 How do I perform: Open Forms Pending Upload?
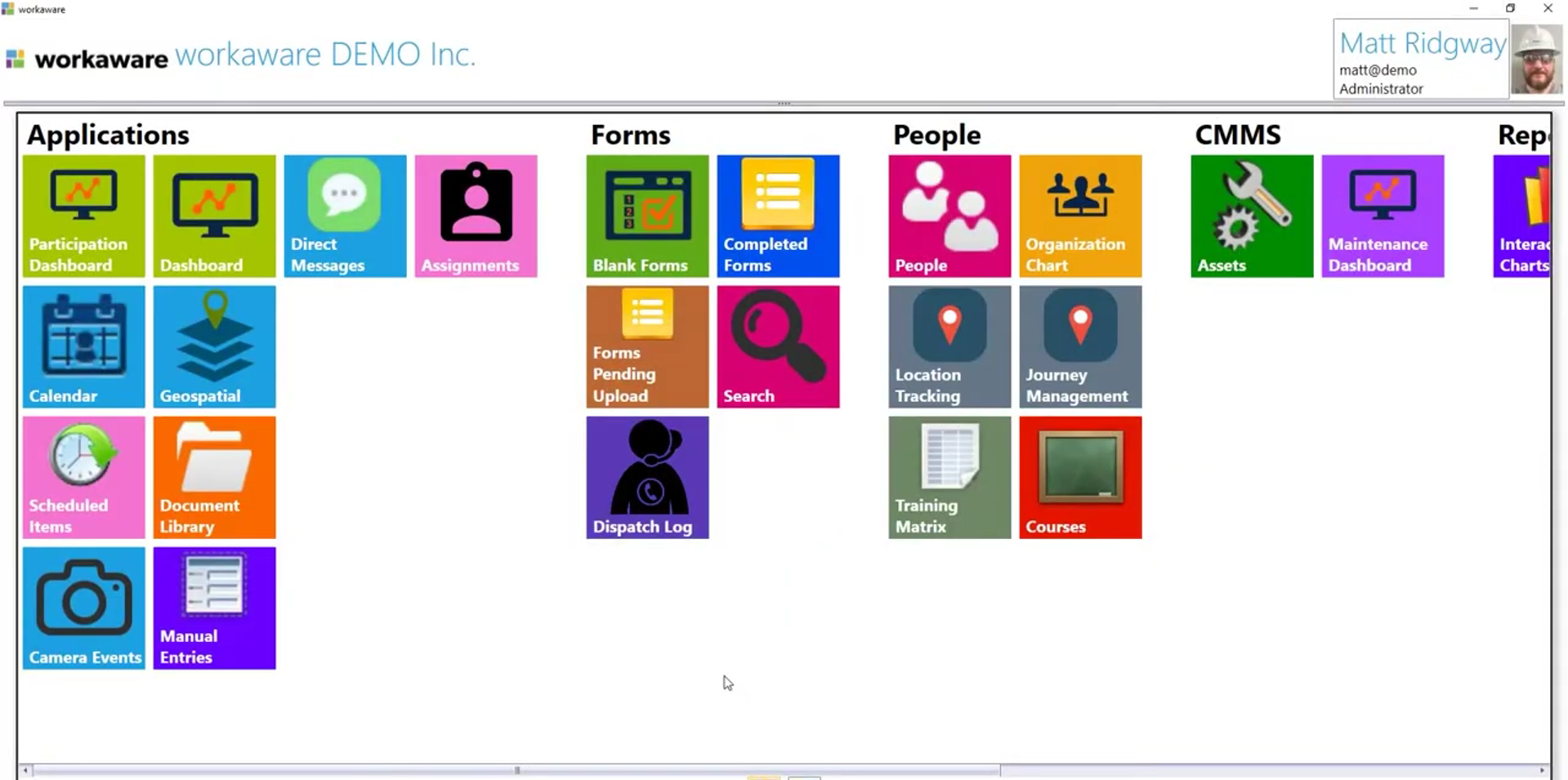[648, 347]
